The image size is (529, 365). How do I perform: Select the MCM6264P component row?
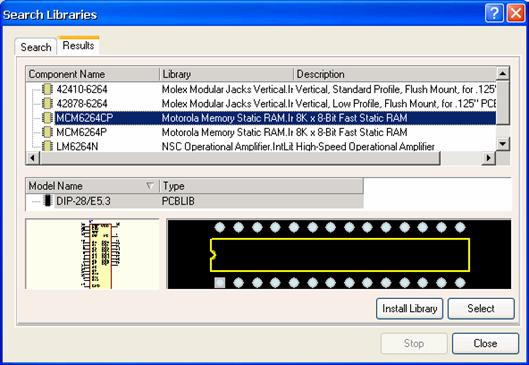click(x=261, y=132)
